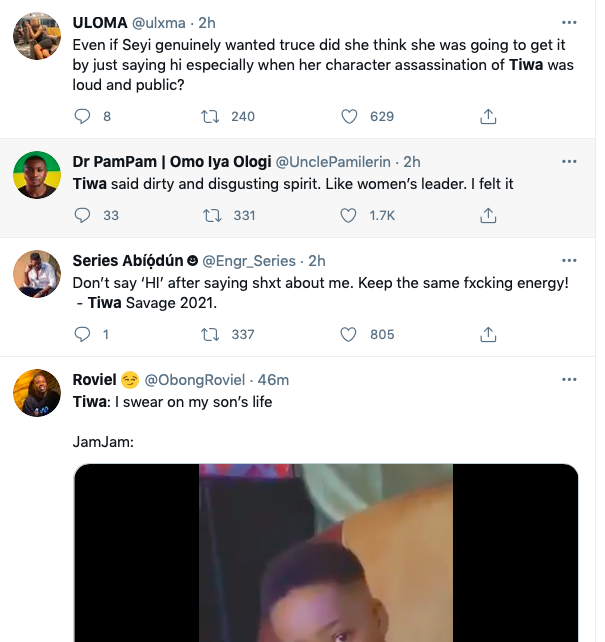Open more options on Series Abíọ́dún's tweet
This screenshot has width=605, height=642.
point(569,260)
